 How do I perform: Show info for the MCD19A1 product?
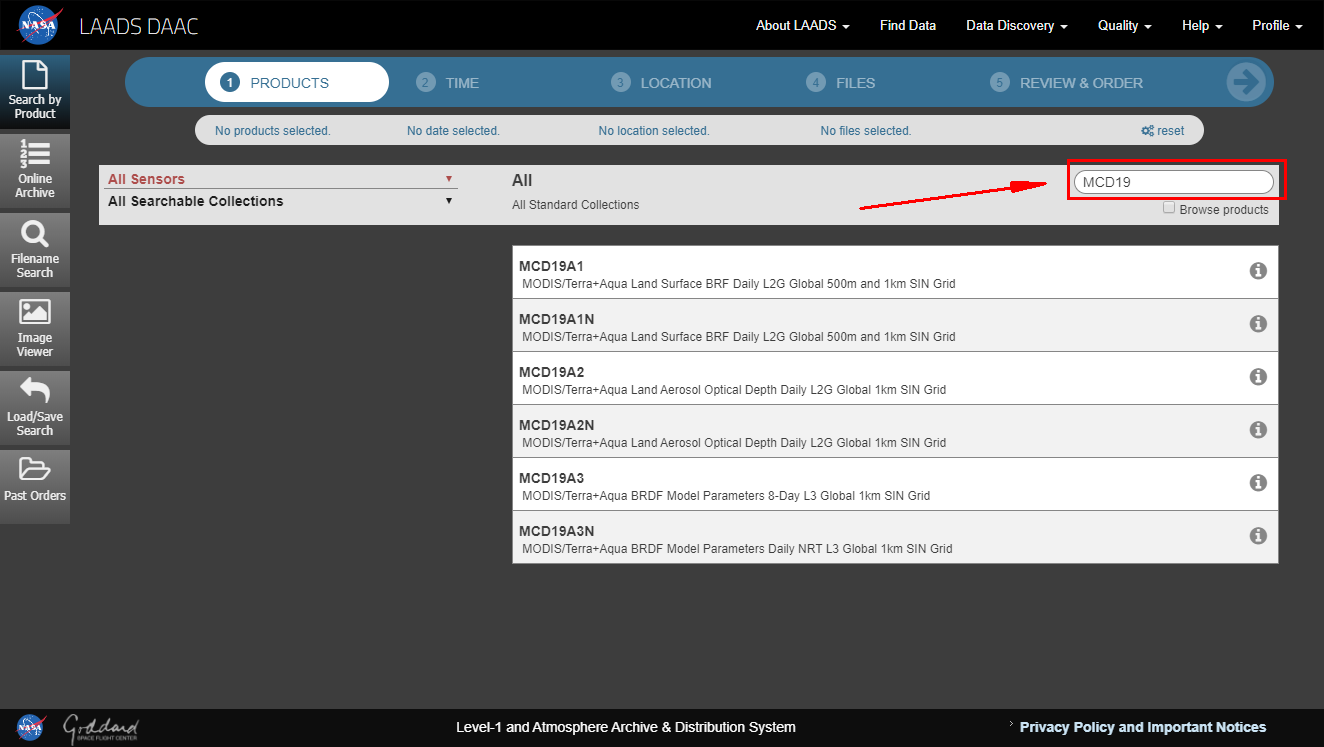pyautogui.click(x=1258, y=271)
